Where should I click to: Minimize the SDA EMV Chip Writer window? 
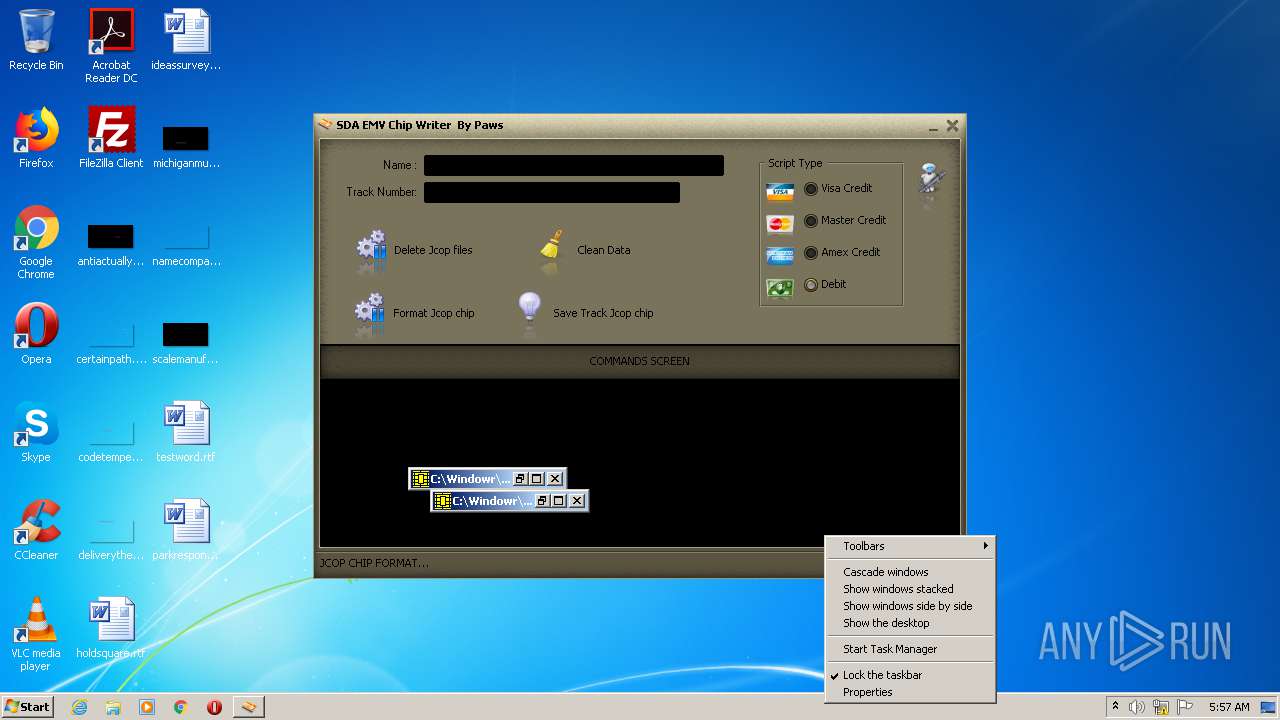pos(933,127)
